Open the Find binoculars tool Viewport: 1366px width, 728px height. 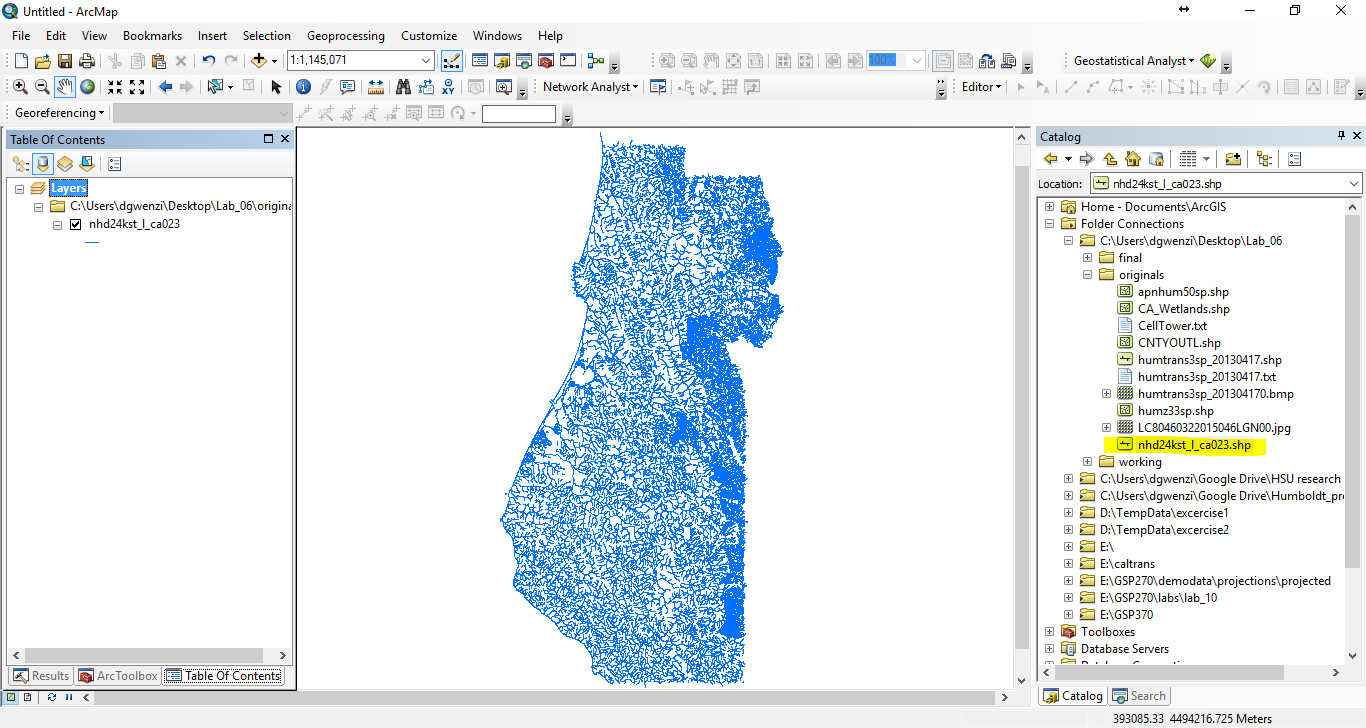(x=403, y=87)
